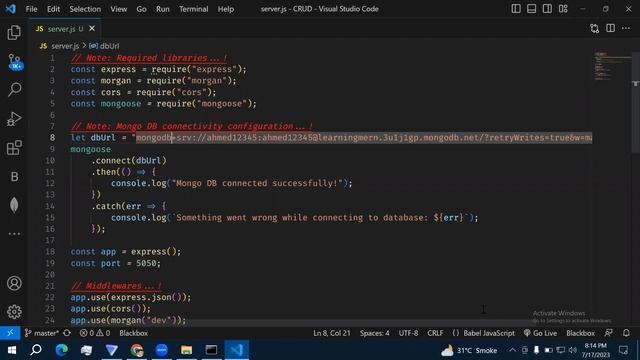
Task: Open the editor More Actions ellipsis
Action: click(x=626, y=28)
